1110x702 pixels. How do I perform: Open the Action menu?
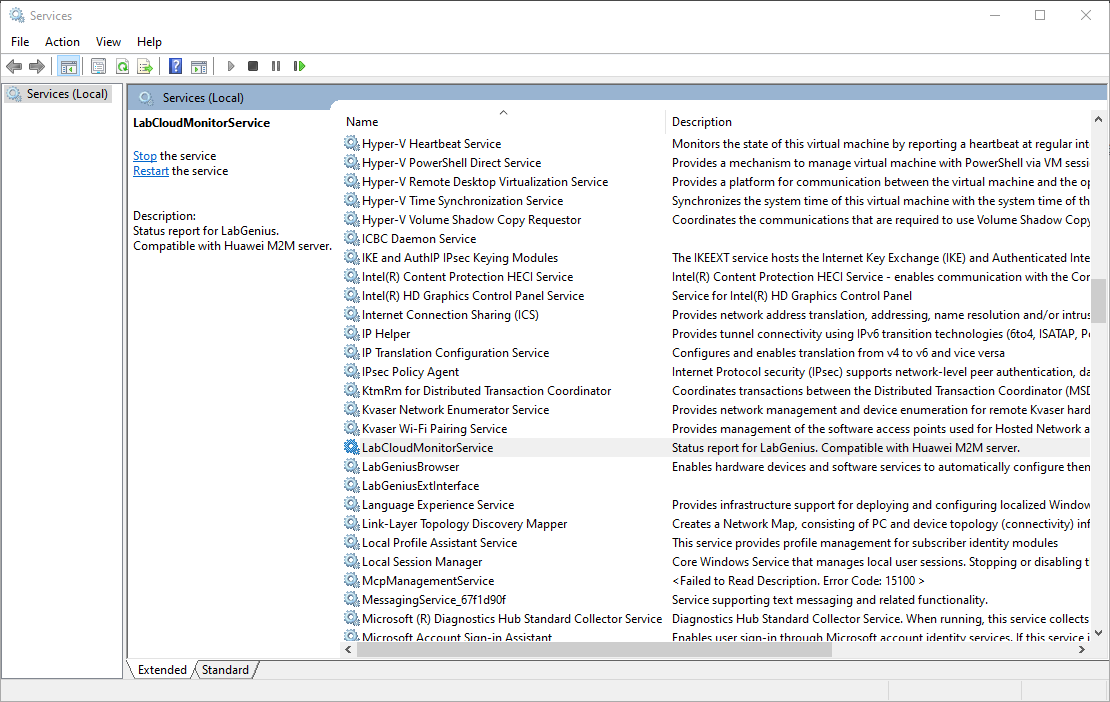click(x=62, y=42)
